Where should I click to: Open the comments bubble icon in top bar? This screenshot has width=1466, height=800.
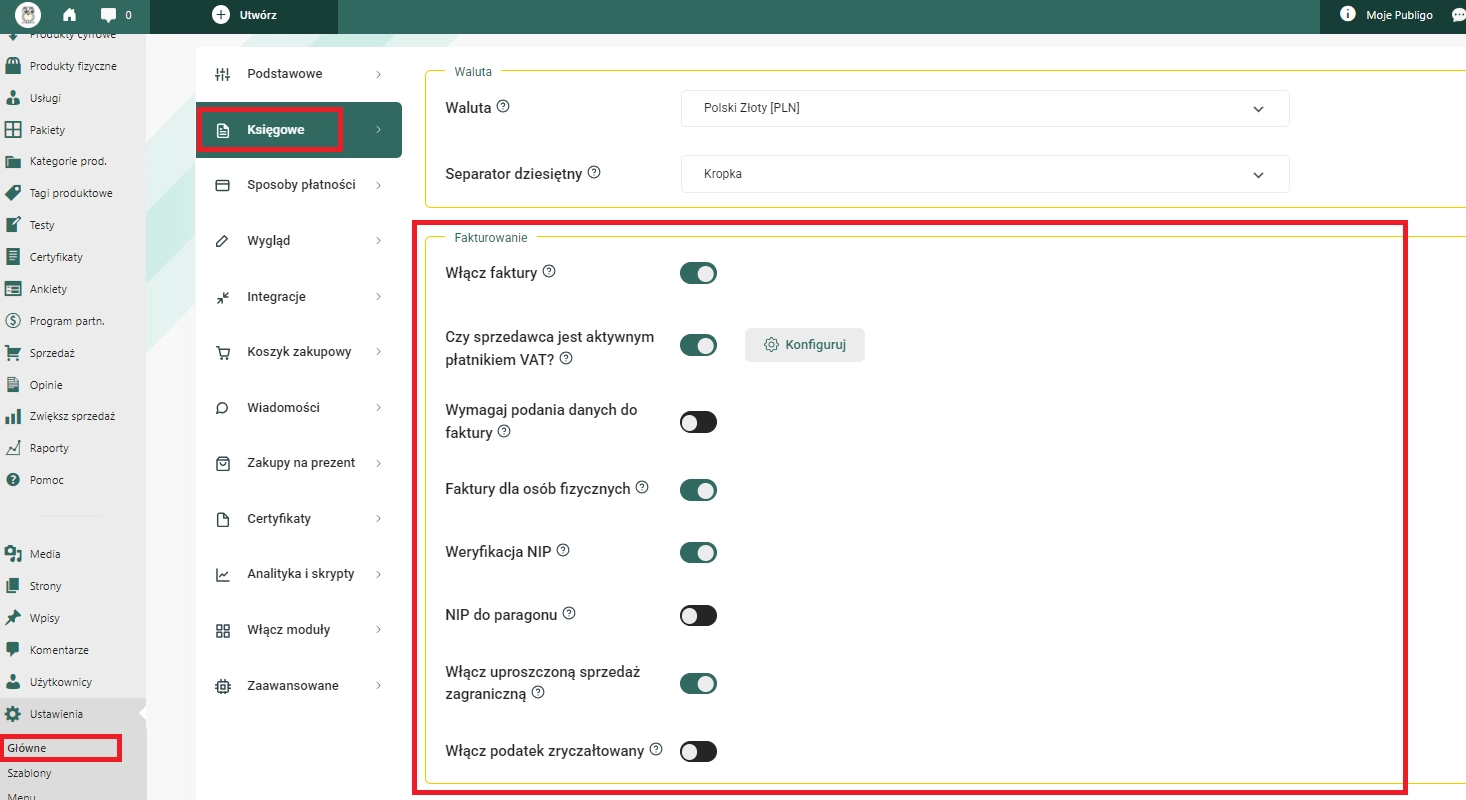(108, 15)
